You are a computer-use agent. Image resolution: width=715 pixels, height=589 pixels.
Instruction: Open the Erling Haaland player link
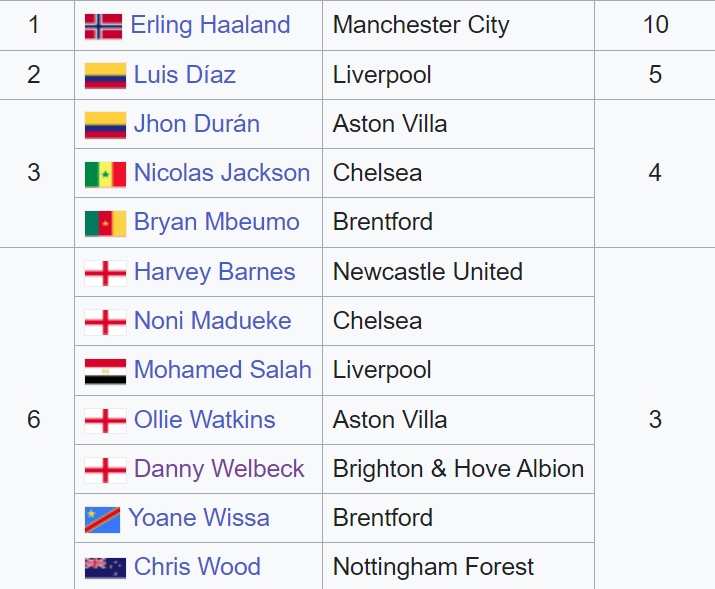pyautogui.click(x=210, y=25)
